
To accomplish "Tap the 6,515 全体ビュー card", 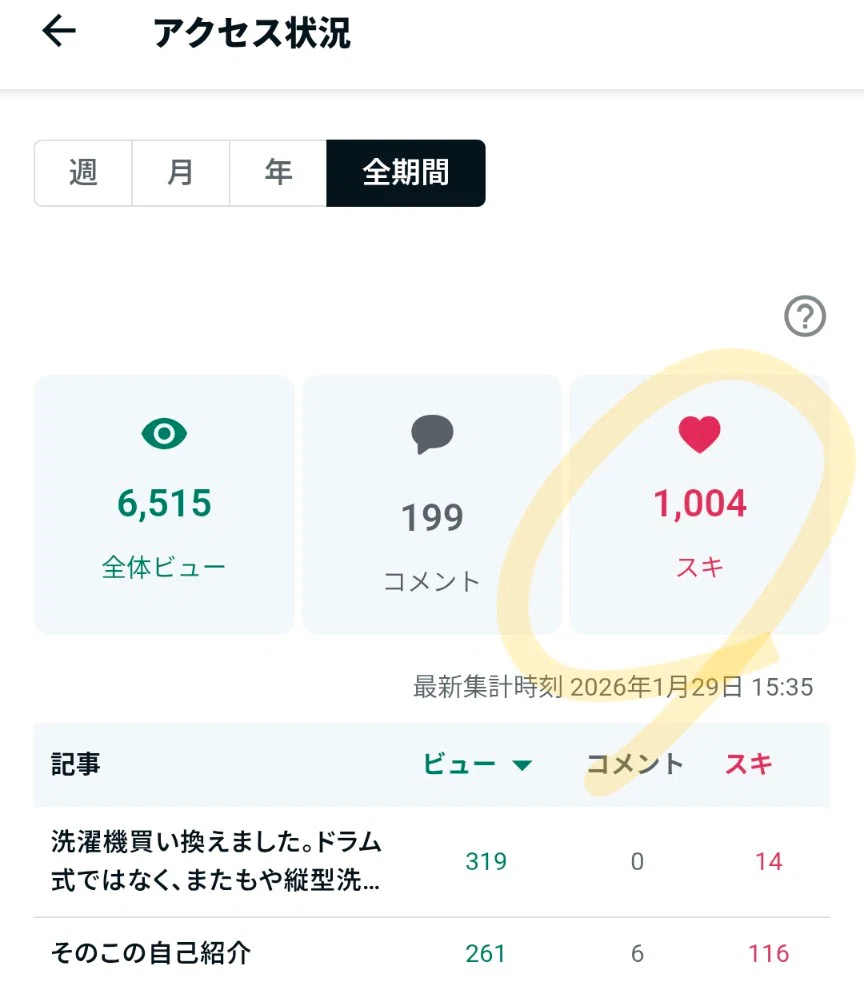I will pos(164,504).
